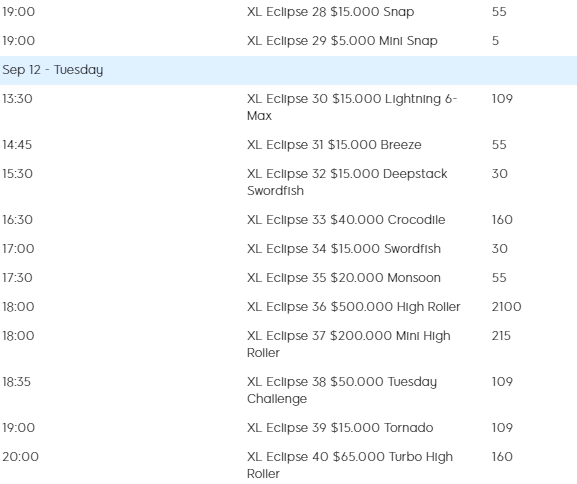Screen dimensions: 577x484
Task: Select XL Eclipse 30 Lightning 6-Max tournament
Action: [352, 107]
